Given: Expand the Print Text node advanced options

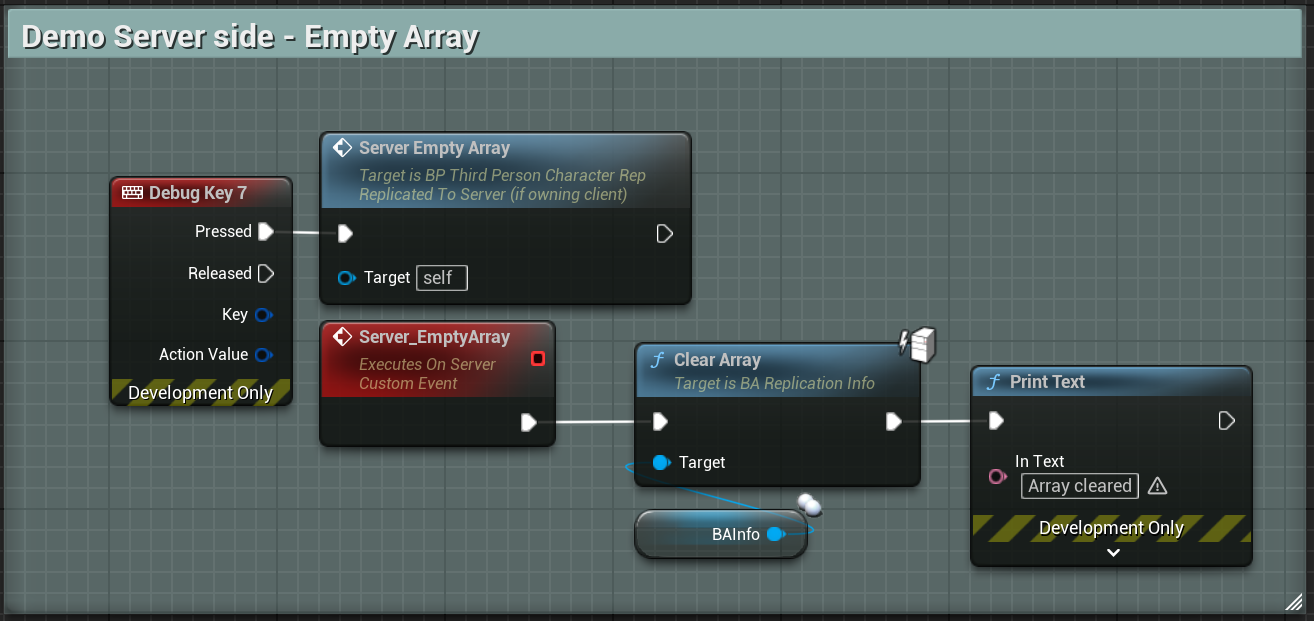Looking at the screenshot, I should click(1113, 553).
